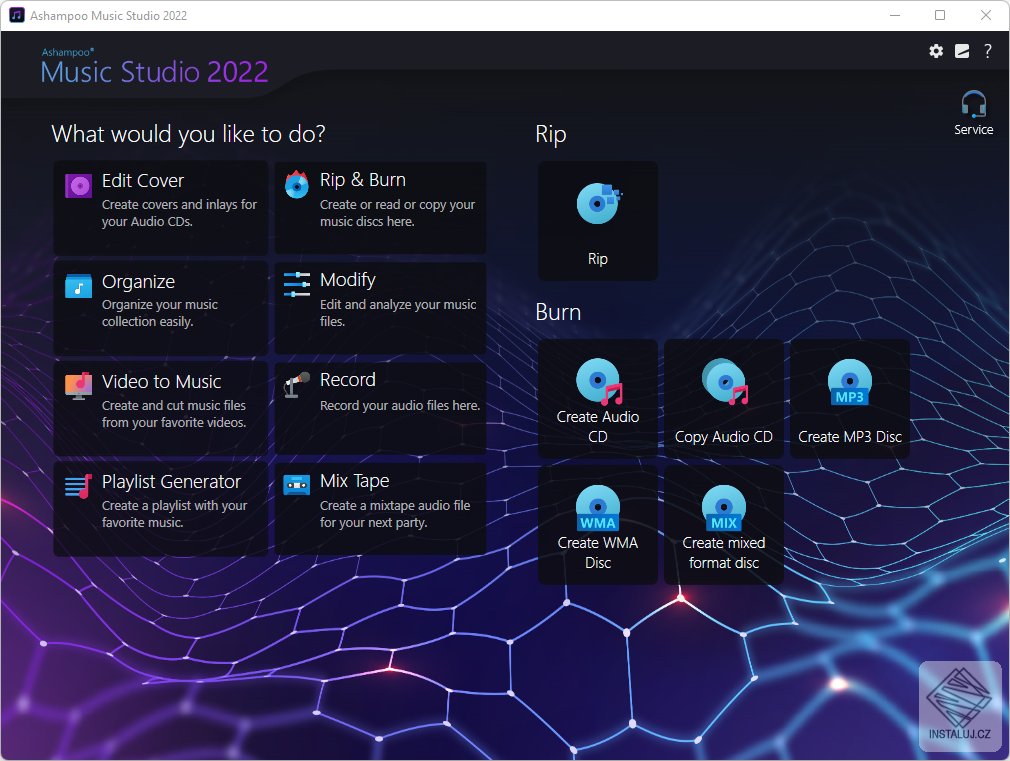Image resolution: width=1010 pixels, height=761 pixels.
Task: Click the Modify sliders icon
Action: click(x=297, y=284)
